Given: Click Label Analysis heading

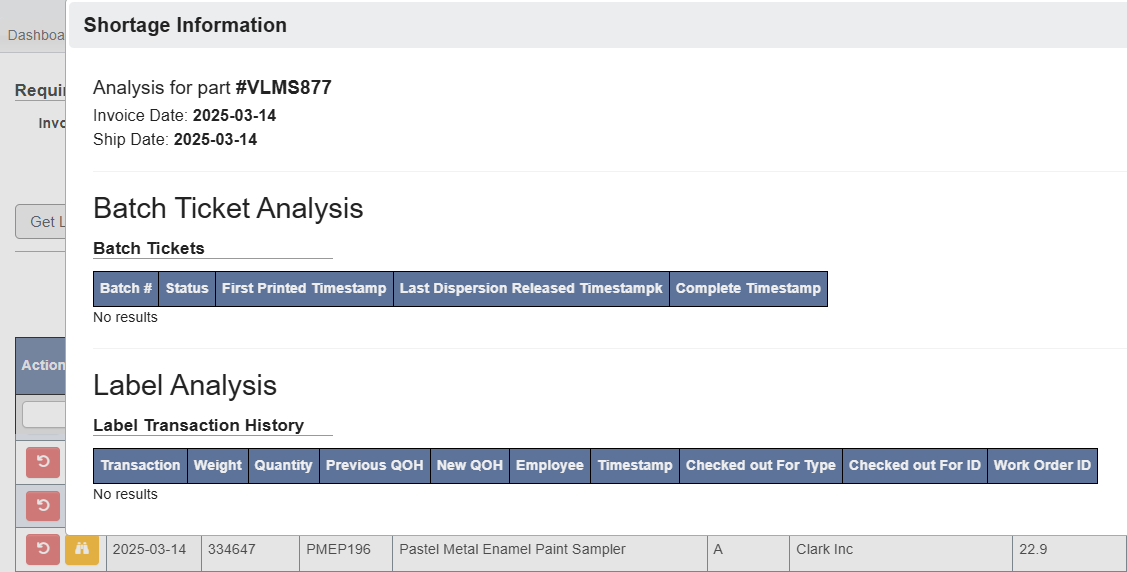Looking at the screenshot, I should click(x=185, y=386).
